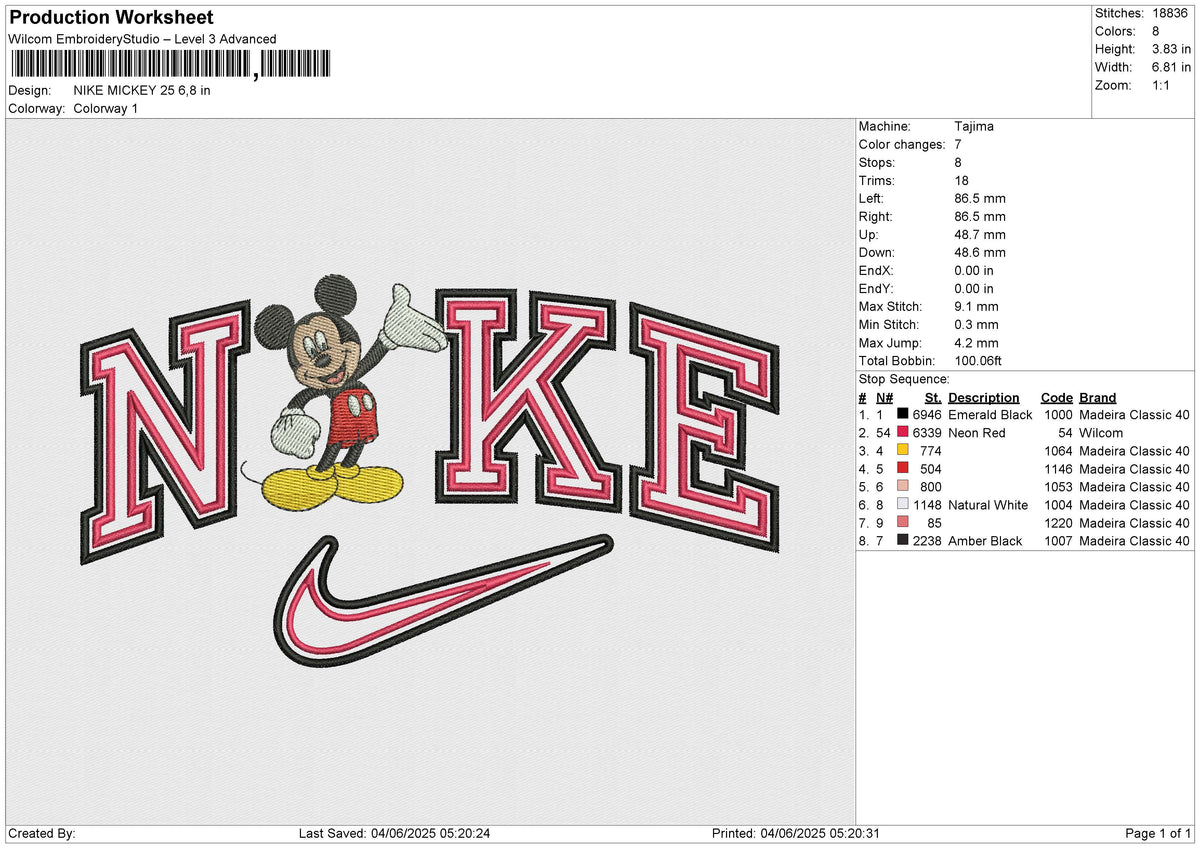
Task: Choose the red swatch for code 1146
Action: [x=903, y=469]
